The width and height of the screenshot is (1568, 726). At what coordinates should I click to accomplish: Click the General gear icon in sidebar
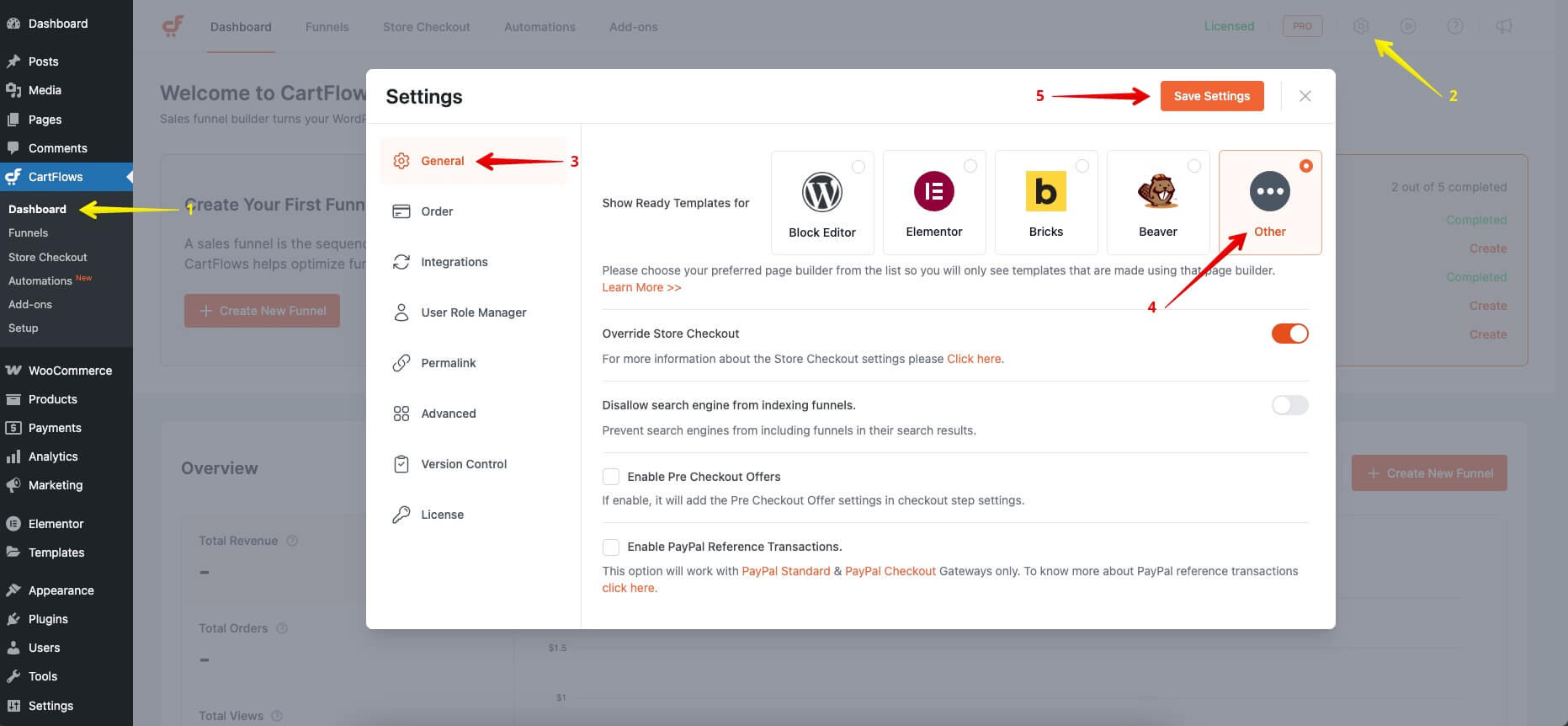click(401, 161)
